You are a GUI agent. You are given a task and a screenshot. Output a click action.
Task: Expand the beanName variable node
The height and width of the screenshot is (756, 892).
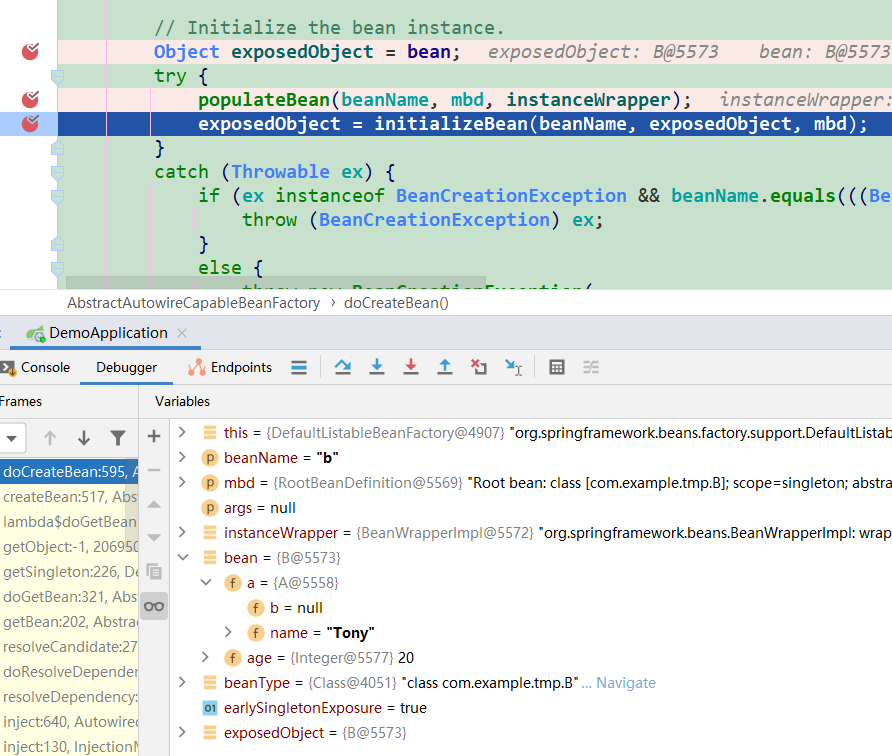tap(182, 457)
